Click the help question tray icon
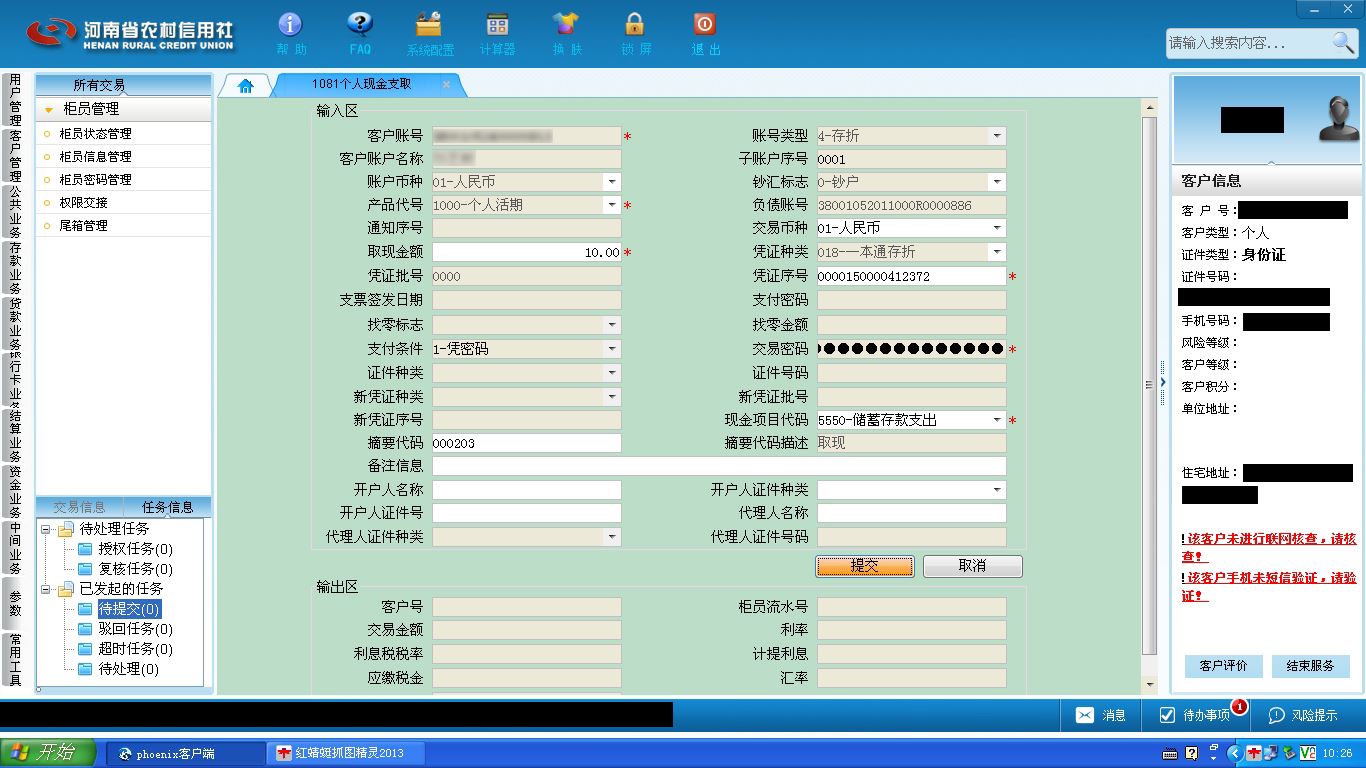The width and height of the screenshot is (1366, 768). (1191, 753)
